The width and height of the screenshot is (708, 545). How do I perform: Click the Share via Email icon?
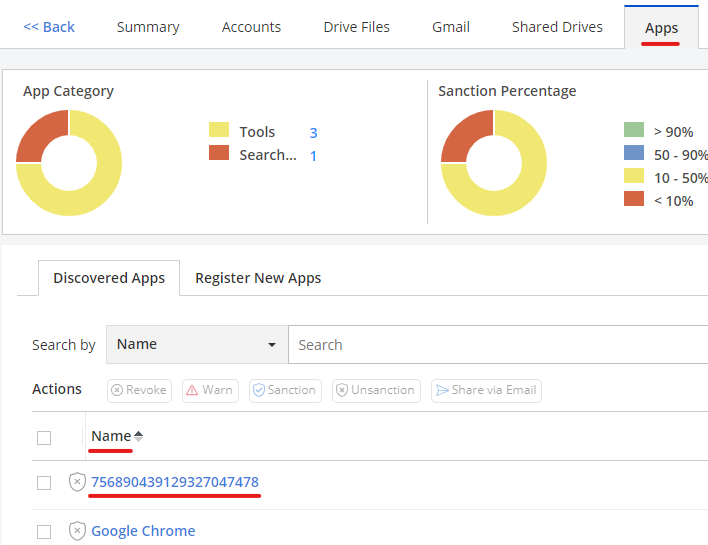tap(441, 390)
